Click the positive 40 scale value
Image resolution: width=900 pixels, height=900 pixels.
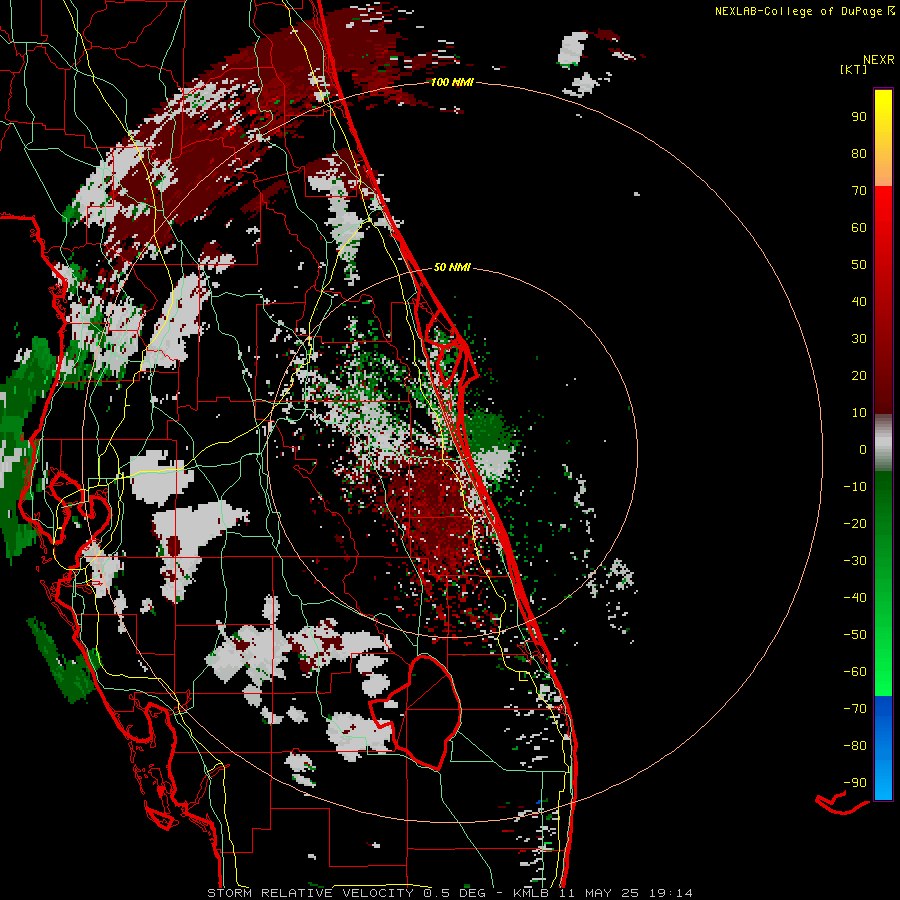(859, 301)
